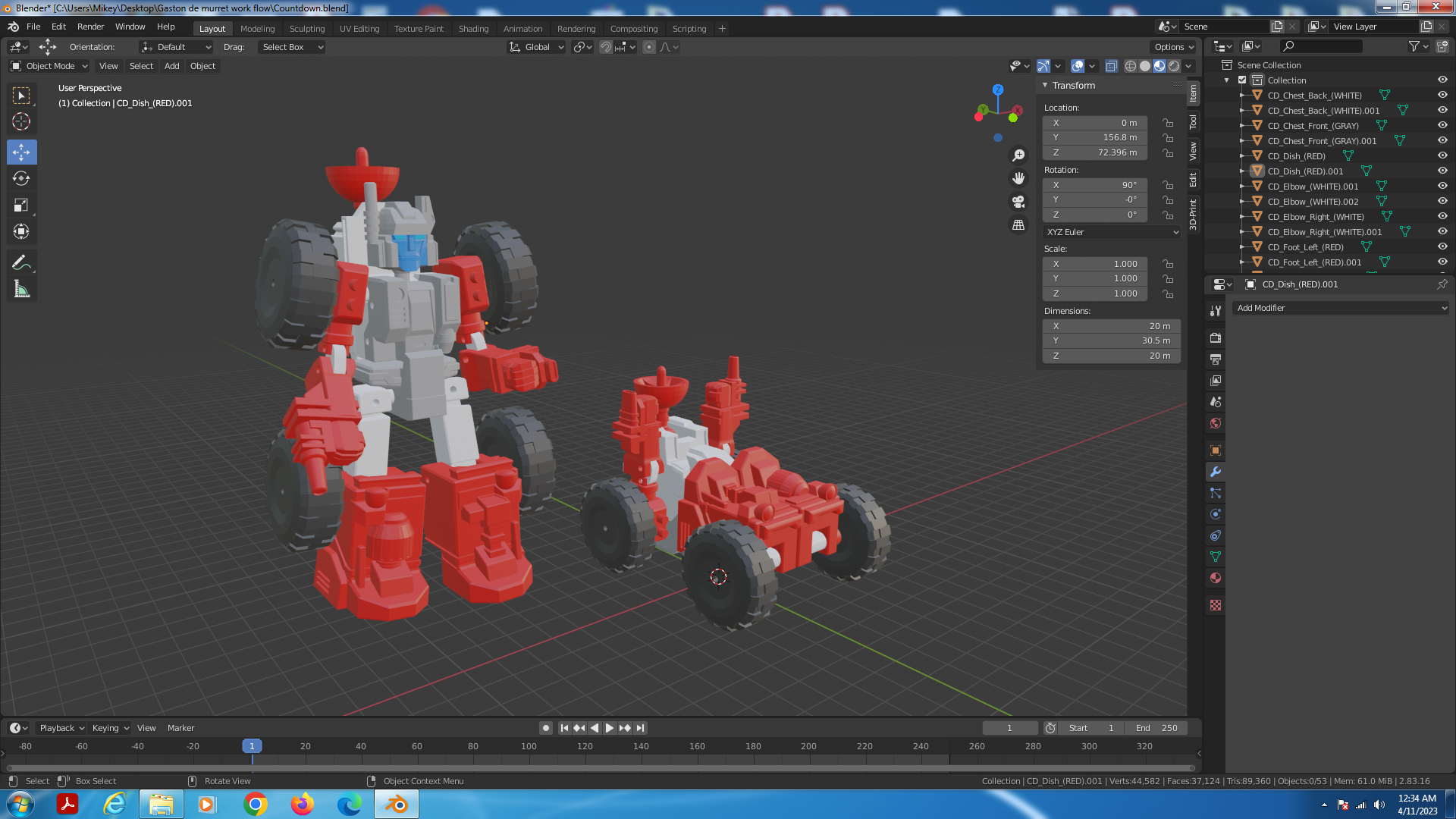Choose the Select Box tool icon

point(21,96)
